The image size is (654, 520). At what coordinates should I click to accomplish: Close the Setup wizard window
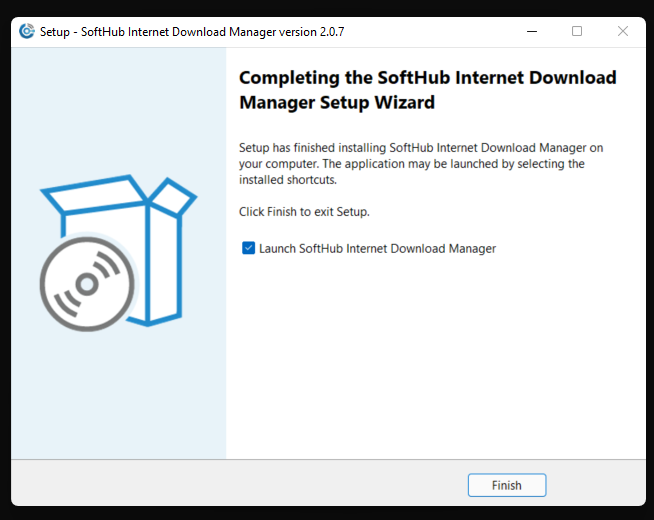point(623,31)
